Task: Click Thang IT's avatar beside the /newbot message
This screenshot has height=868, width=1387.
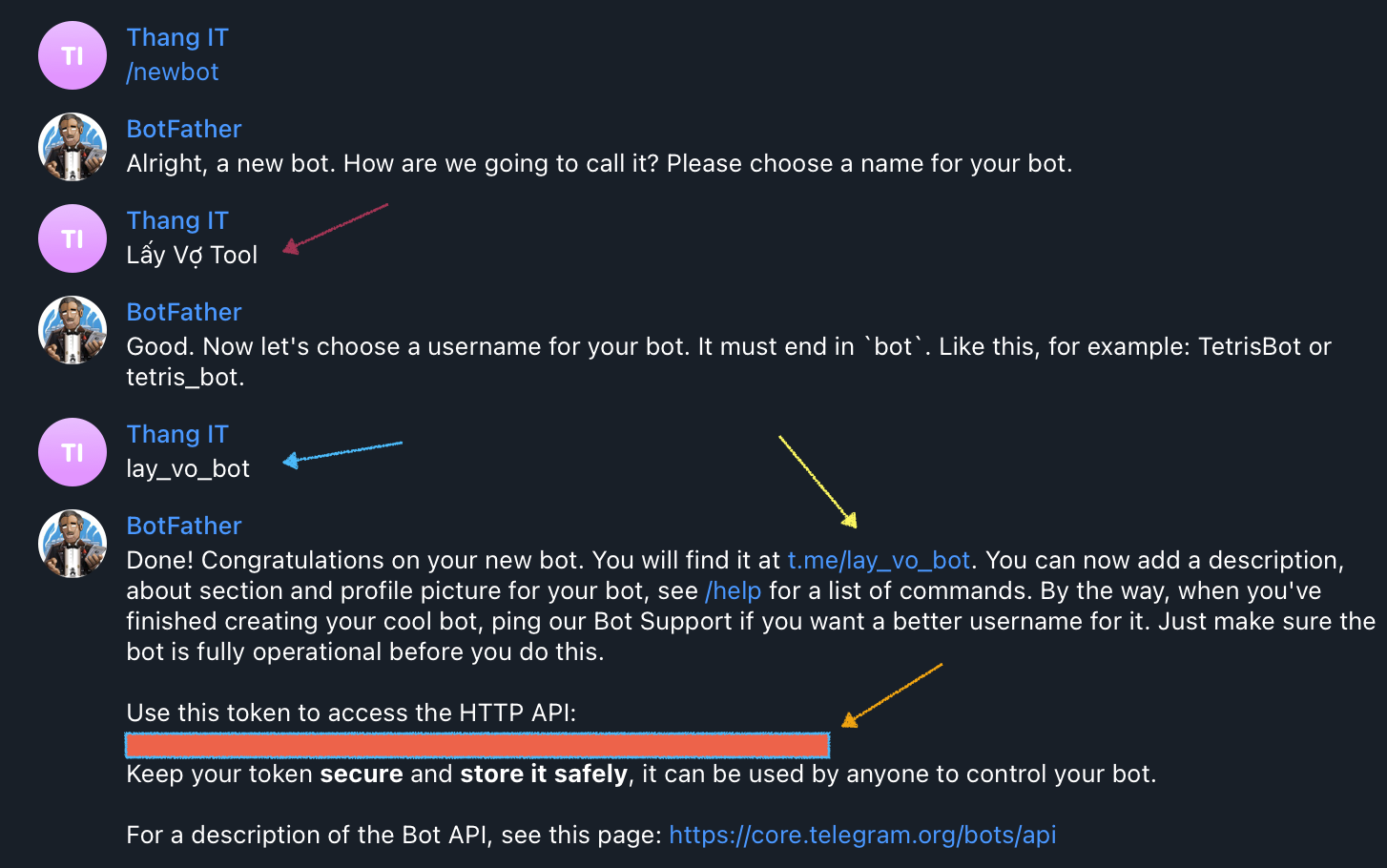Action: [x=72, y=54]
